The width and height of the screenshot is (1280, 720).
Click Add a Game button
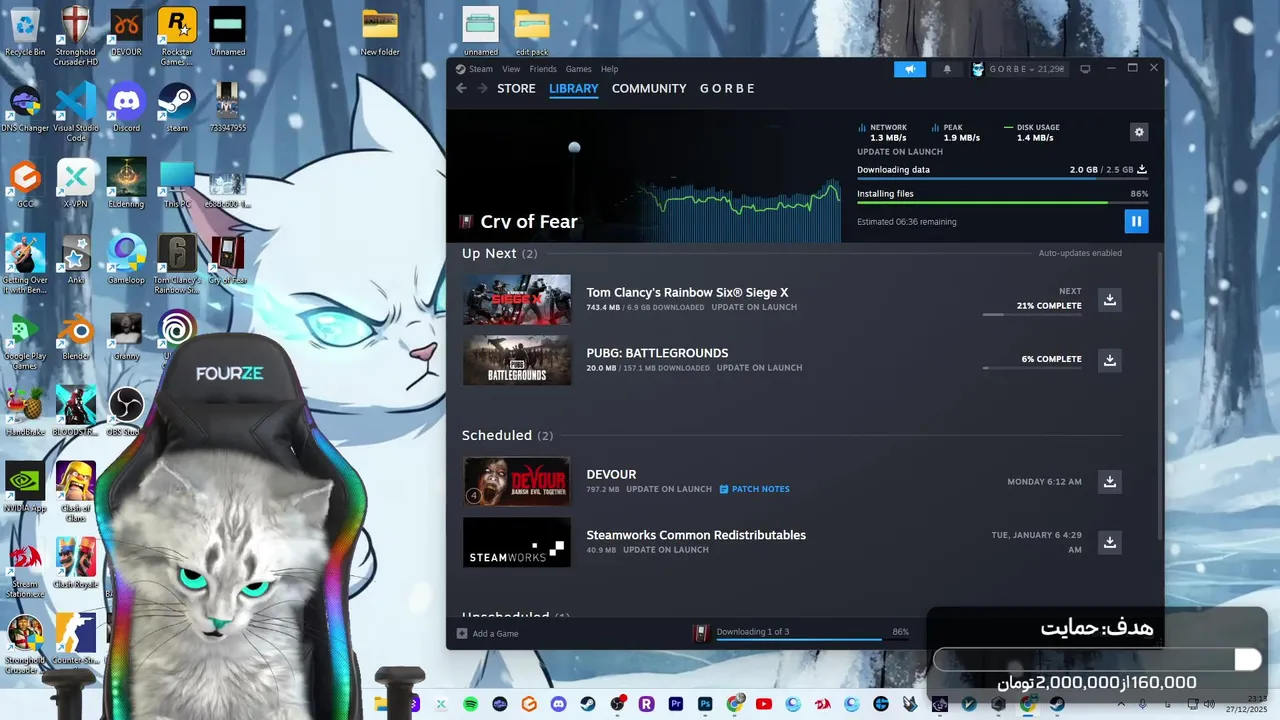coord(488,633)
